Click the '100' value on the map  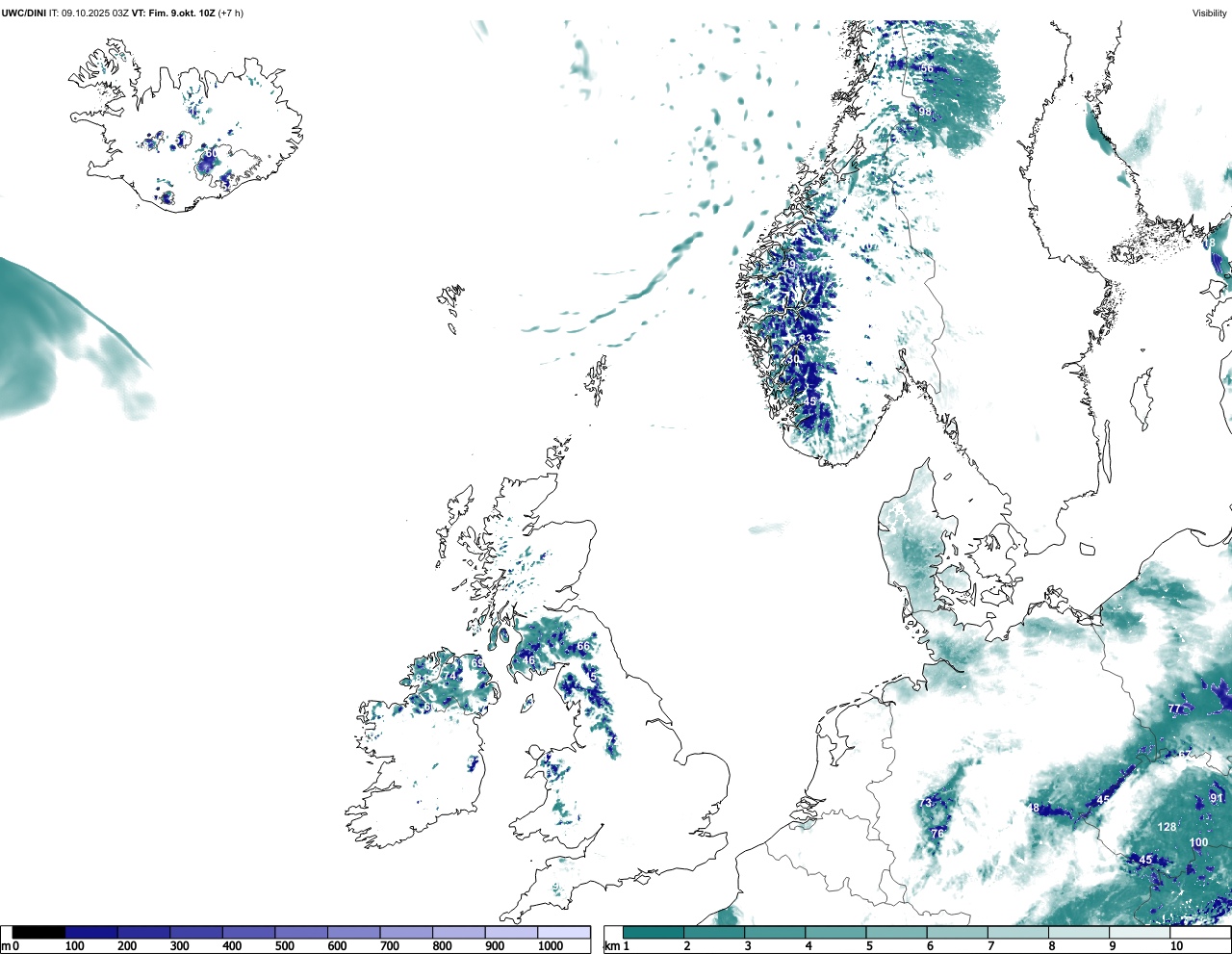(x=1198, y=842)
